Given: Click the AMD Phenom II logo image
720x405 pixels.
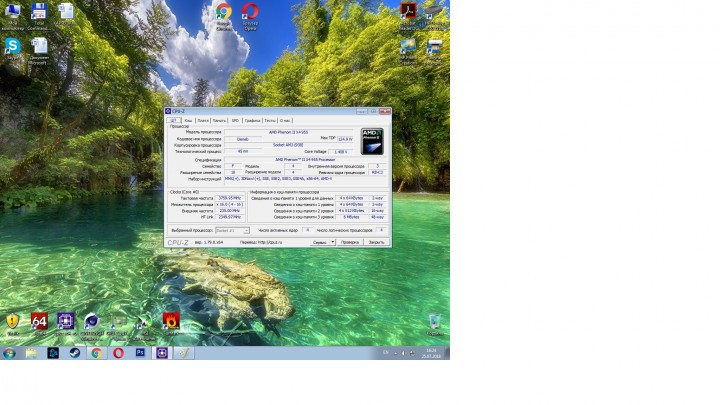Looking at the screenshot, I should (372, 141).
